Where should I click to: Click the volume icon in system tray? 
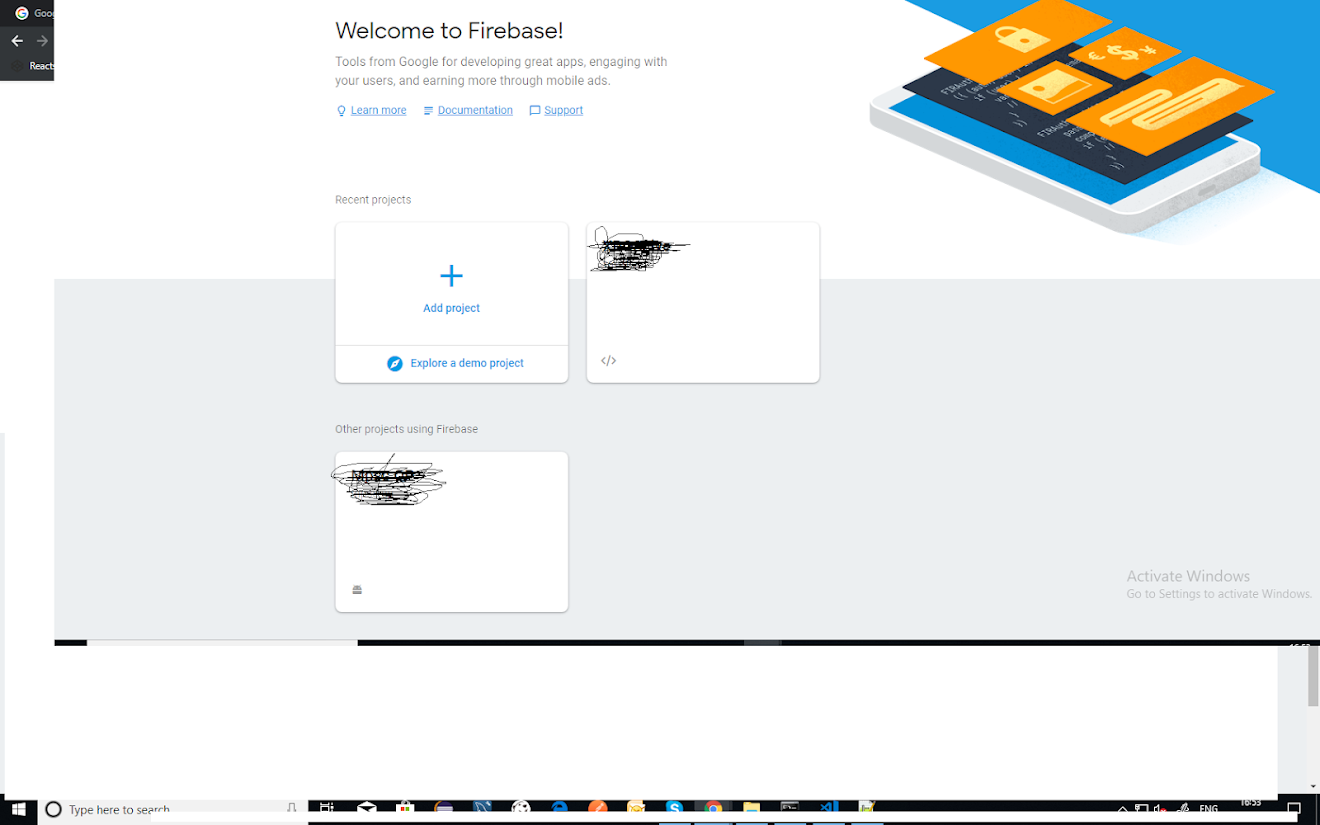click(1160, 808)
